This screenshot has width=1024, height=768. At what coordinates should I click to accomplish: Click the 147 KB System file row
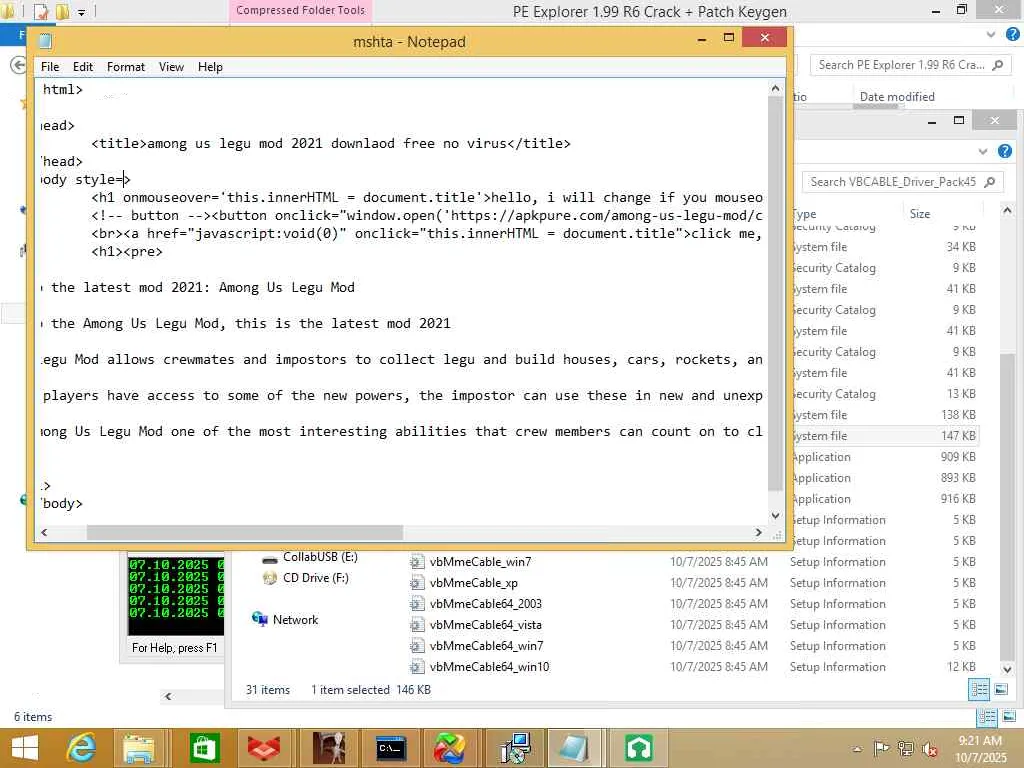[884, 436]
